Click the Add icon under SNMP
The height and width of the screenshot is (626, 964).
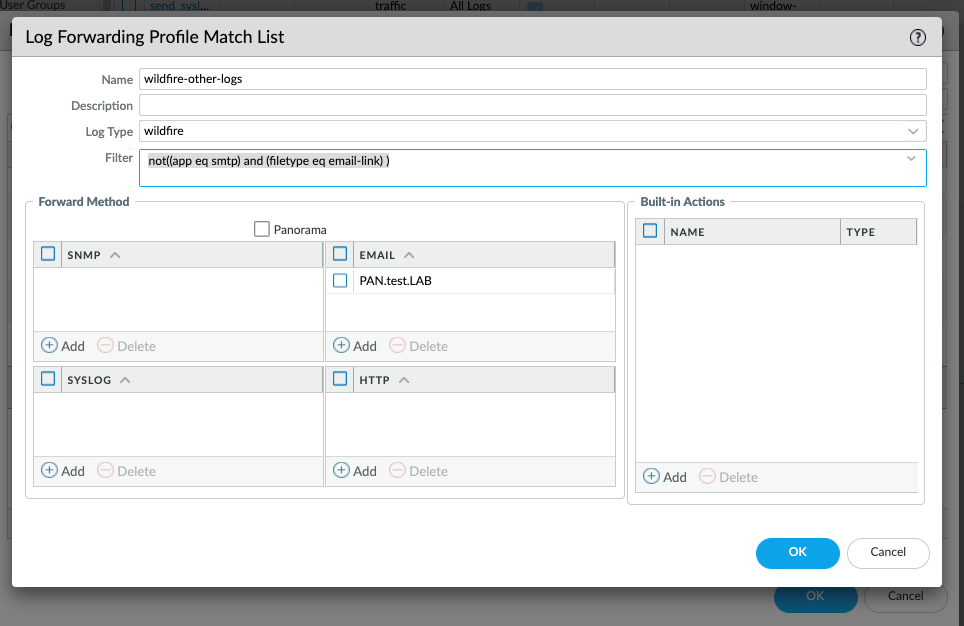click(50, 345)
